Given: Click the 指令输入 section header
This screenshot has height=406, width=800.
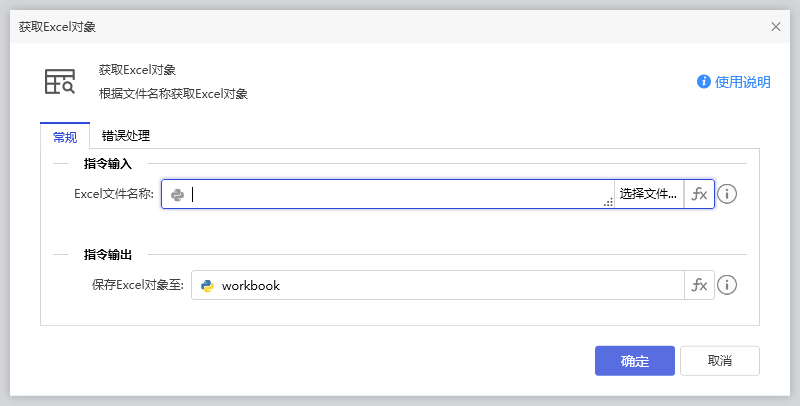Looking at the screenshot, I should click(x=114, y=163).
